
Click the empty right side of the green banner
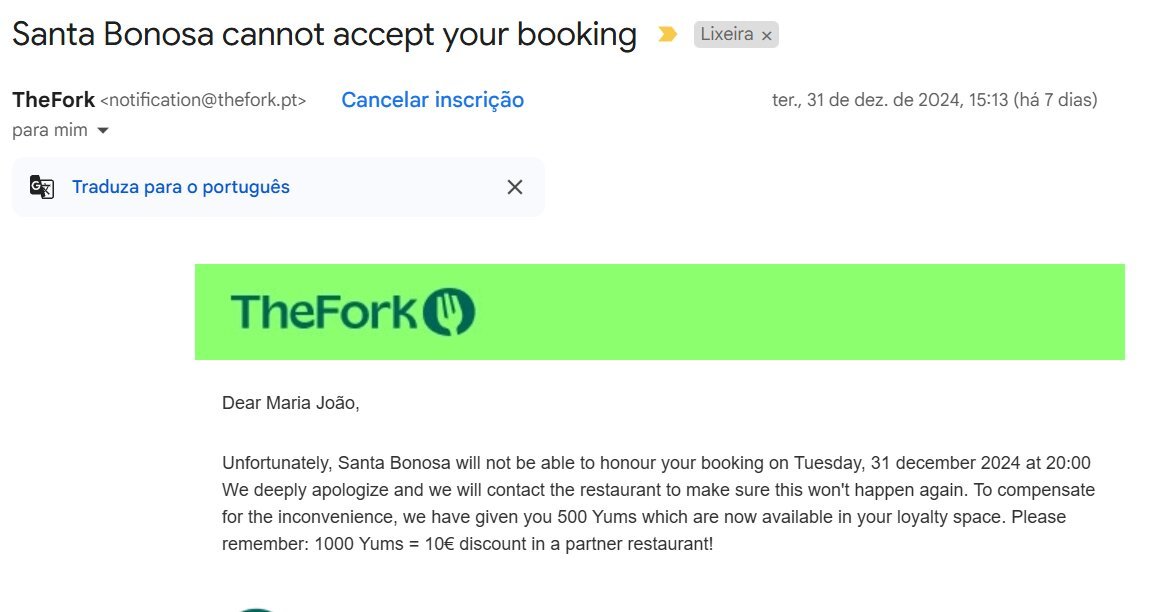(850, 312)
